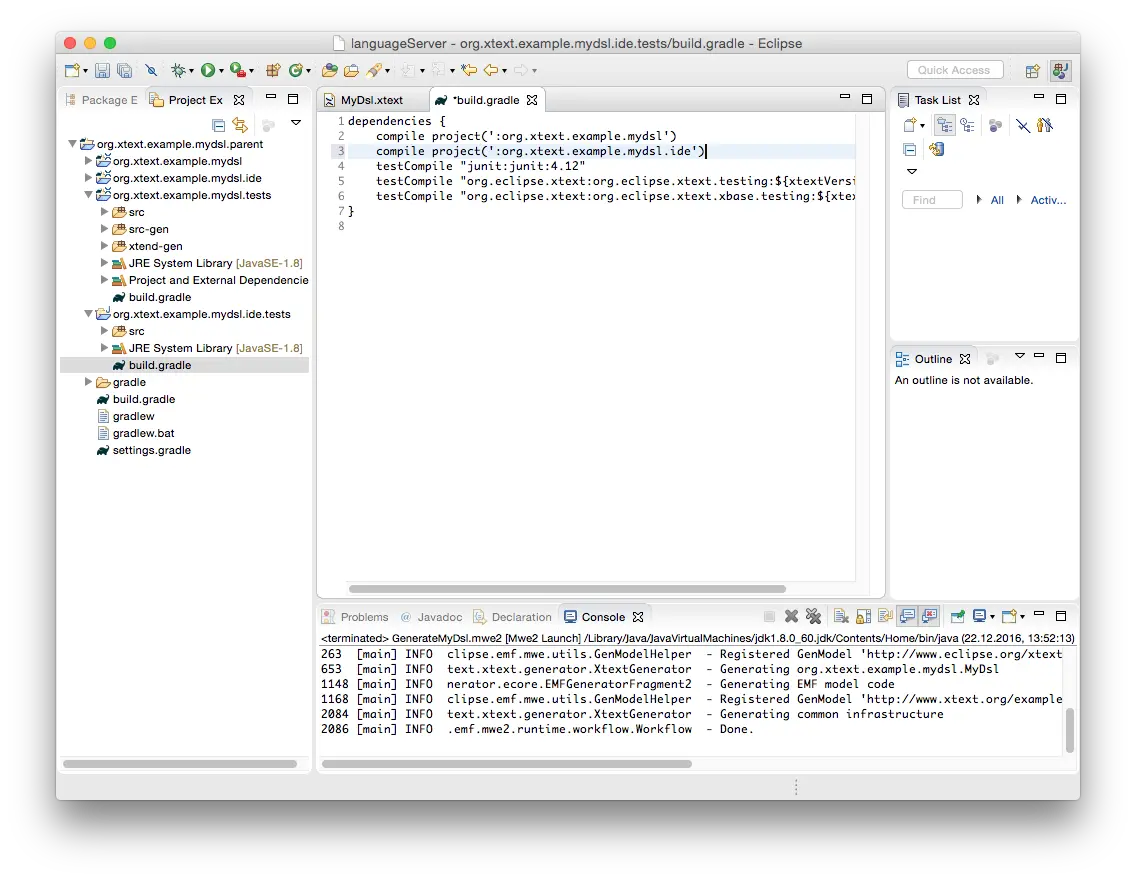Viewport: 1136px width, 880px height.
Task: Click the Back navigation arrow
Action: click(491, 70)
